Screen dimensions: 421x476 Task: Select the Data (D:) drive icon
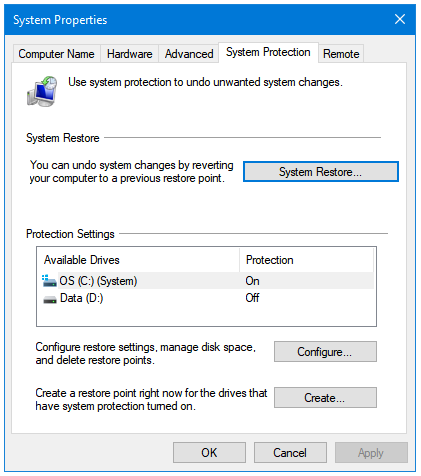50,299
